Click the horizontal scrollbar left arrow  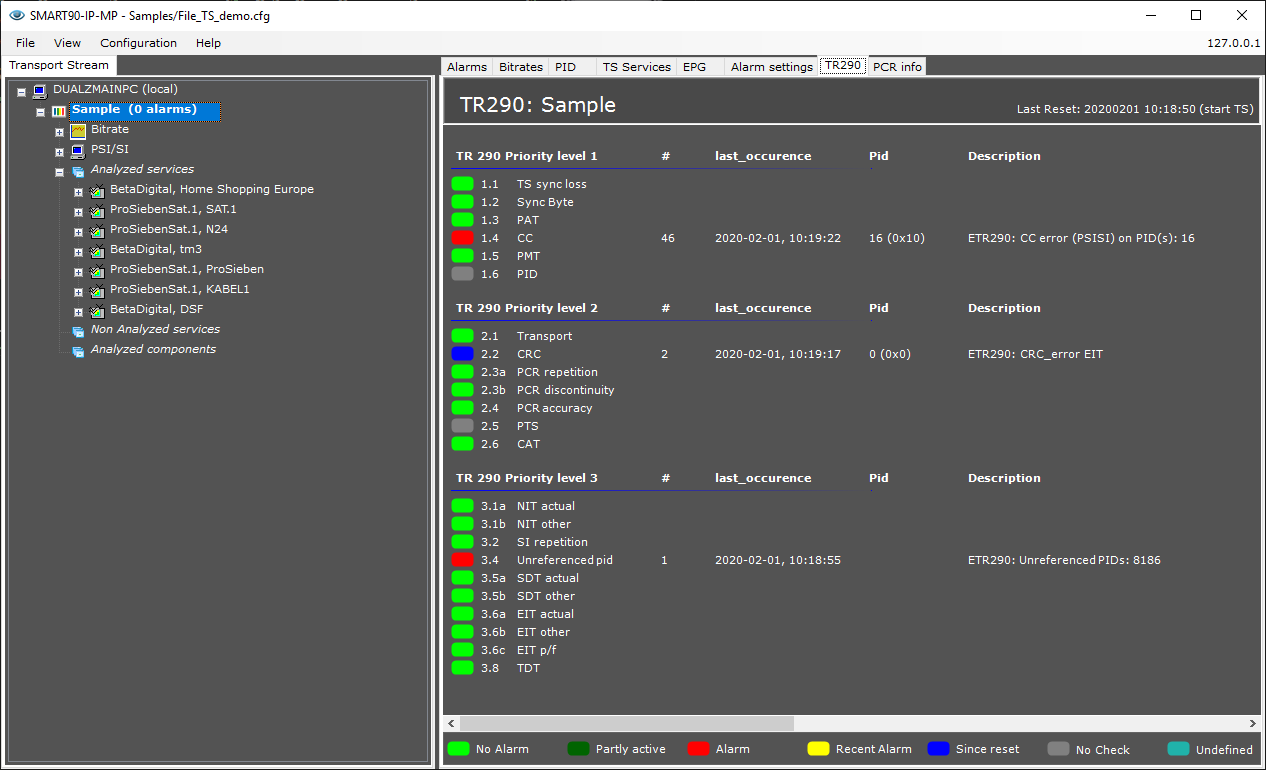pos(452,723)
